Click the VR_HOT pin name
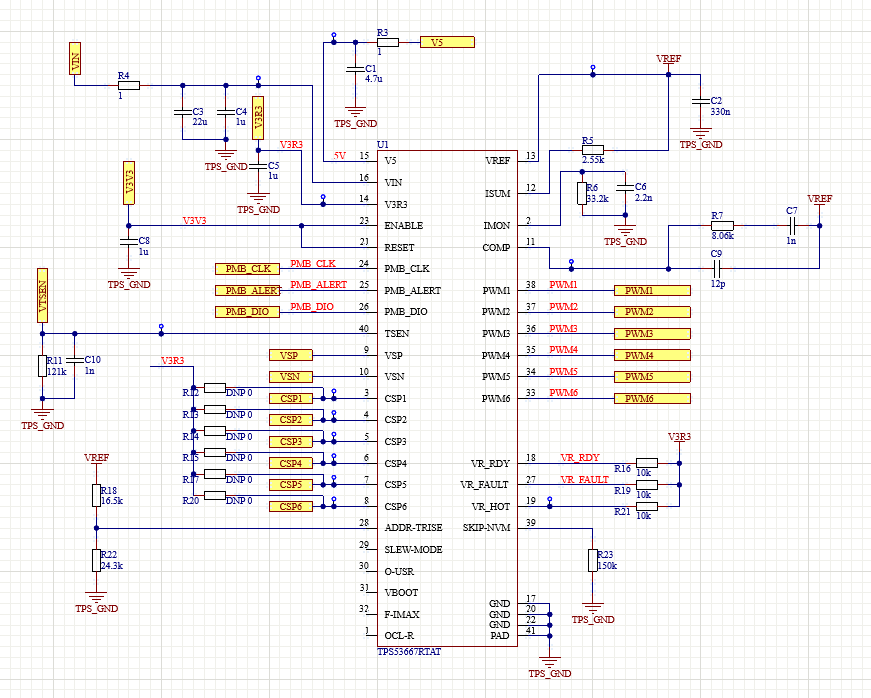The height and width of the screenshot is (698, 871). (490, 506)
